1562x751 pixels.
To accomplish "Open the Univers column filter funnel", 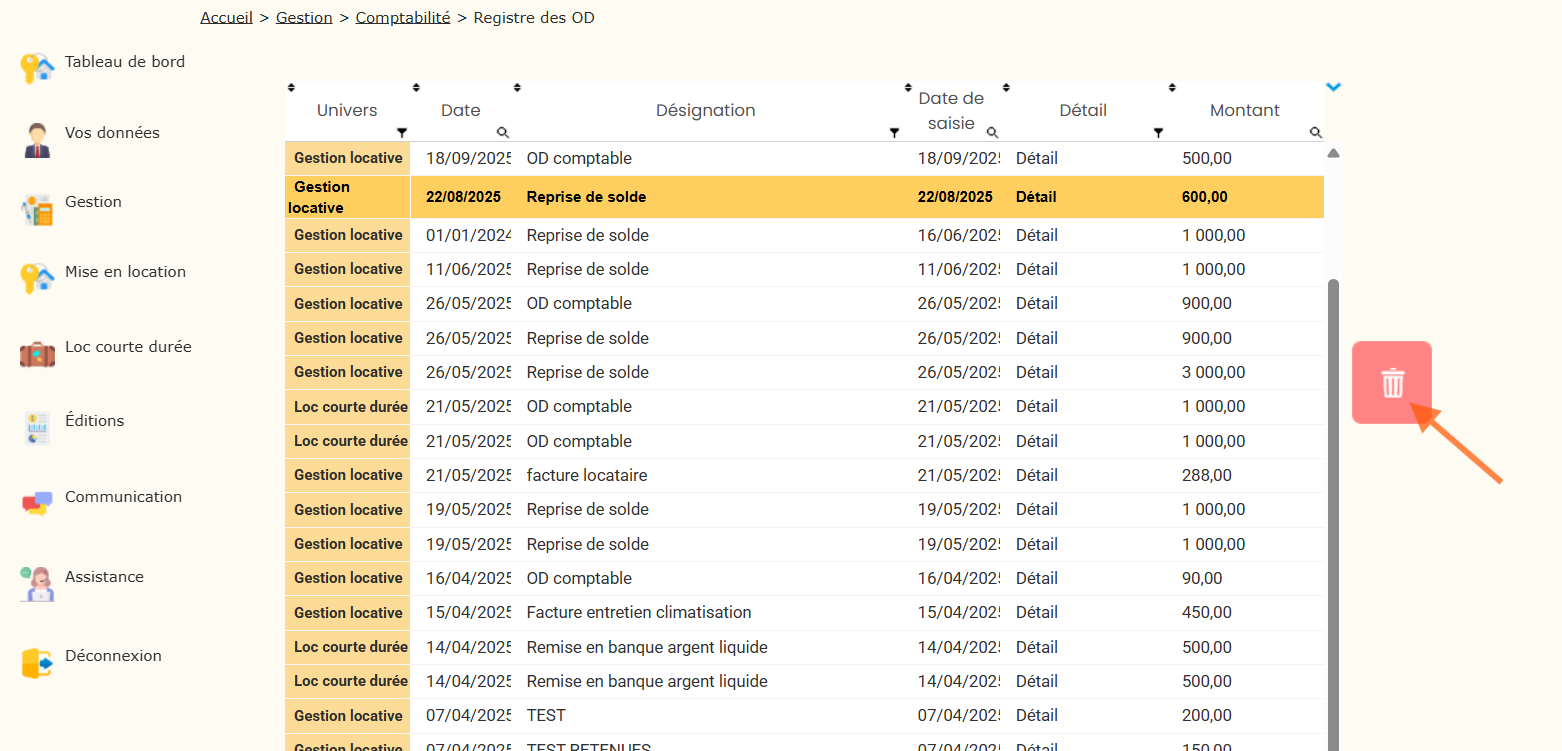I will coord(402,132).
